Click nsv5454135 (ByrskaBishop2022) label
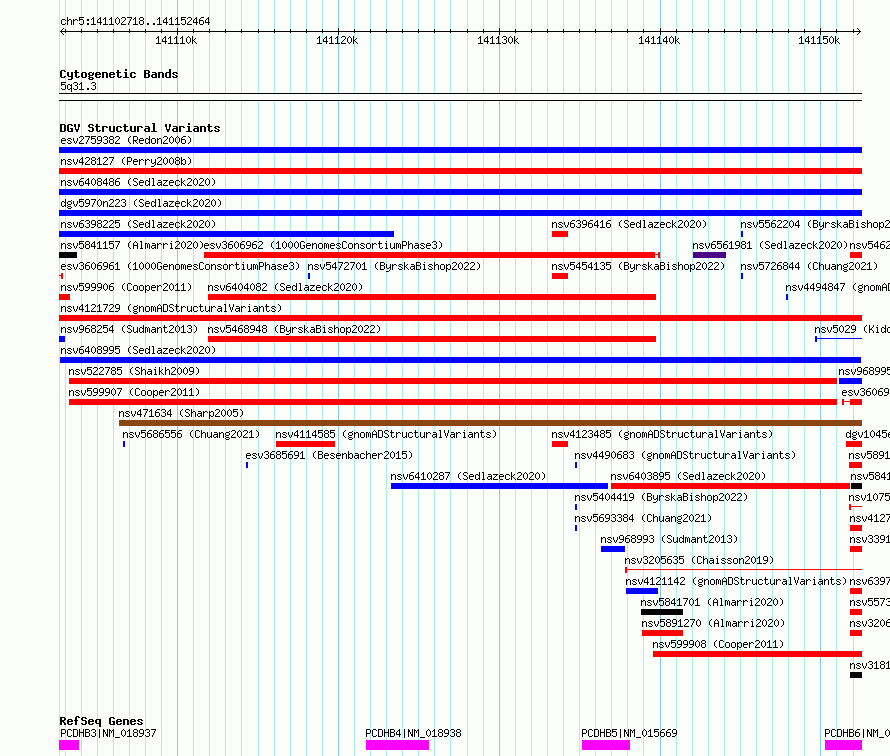 coord(638,266)
